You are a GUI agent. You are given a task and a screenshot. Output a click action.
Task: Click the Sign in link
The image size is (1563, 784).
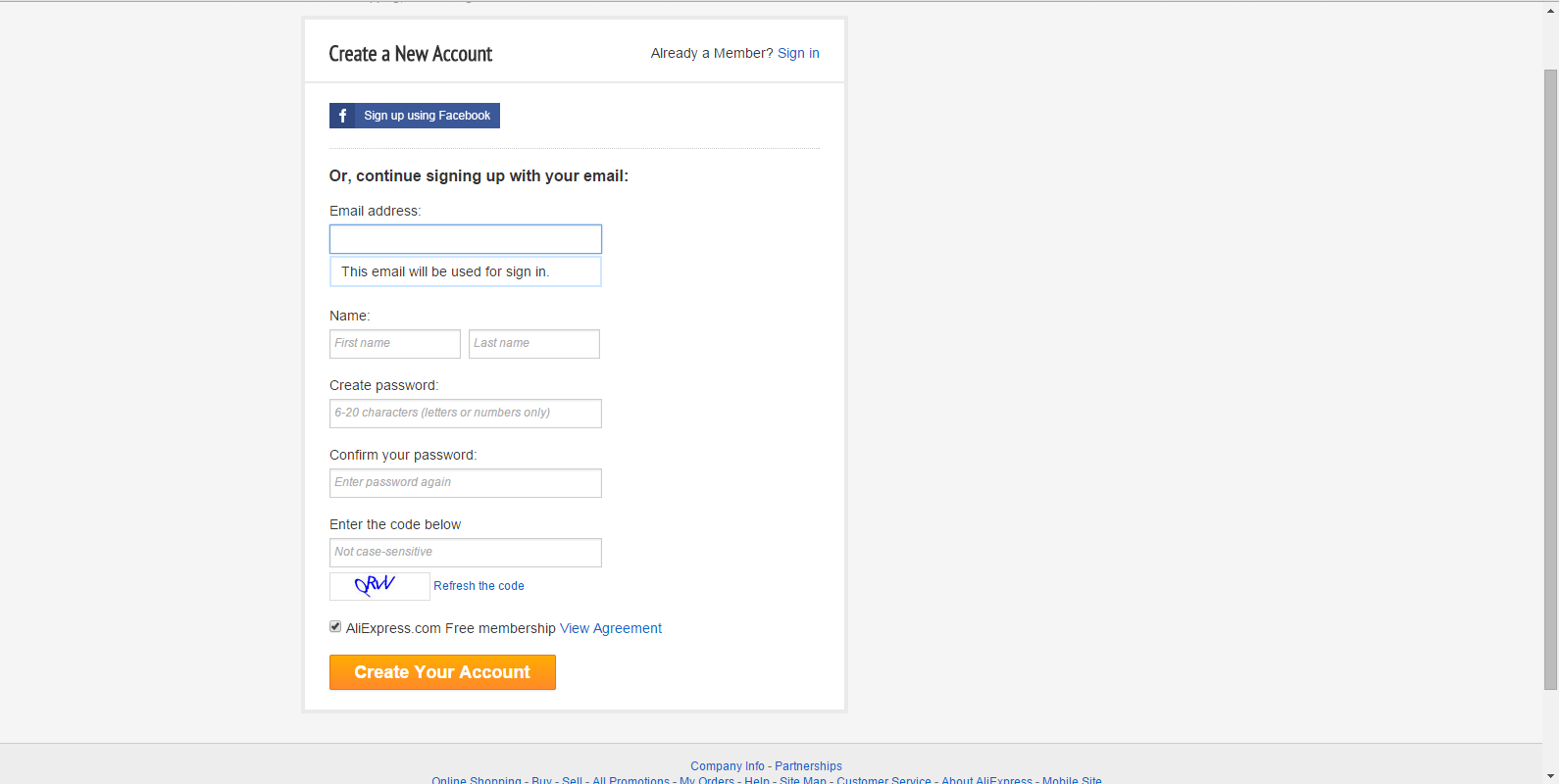click(798, 53)
